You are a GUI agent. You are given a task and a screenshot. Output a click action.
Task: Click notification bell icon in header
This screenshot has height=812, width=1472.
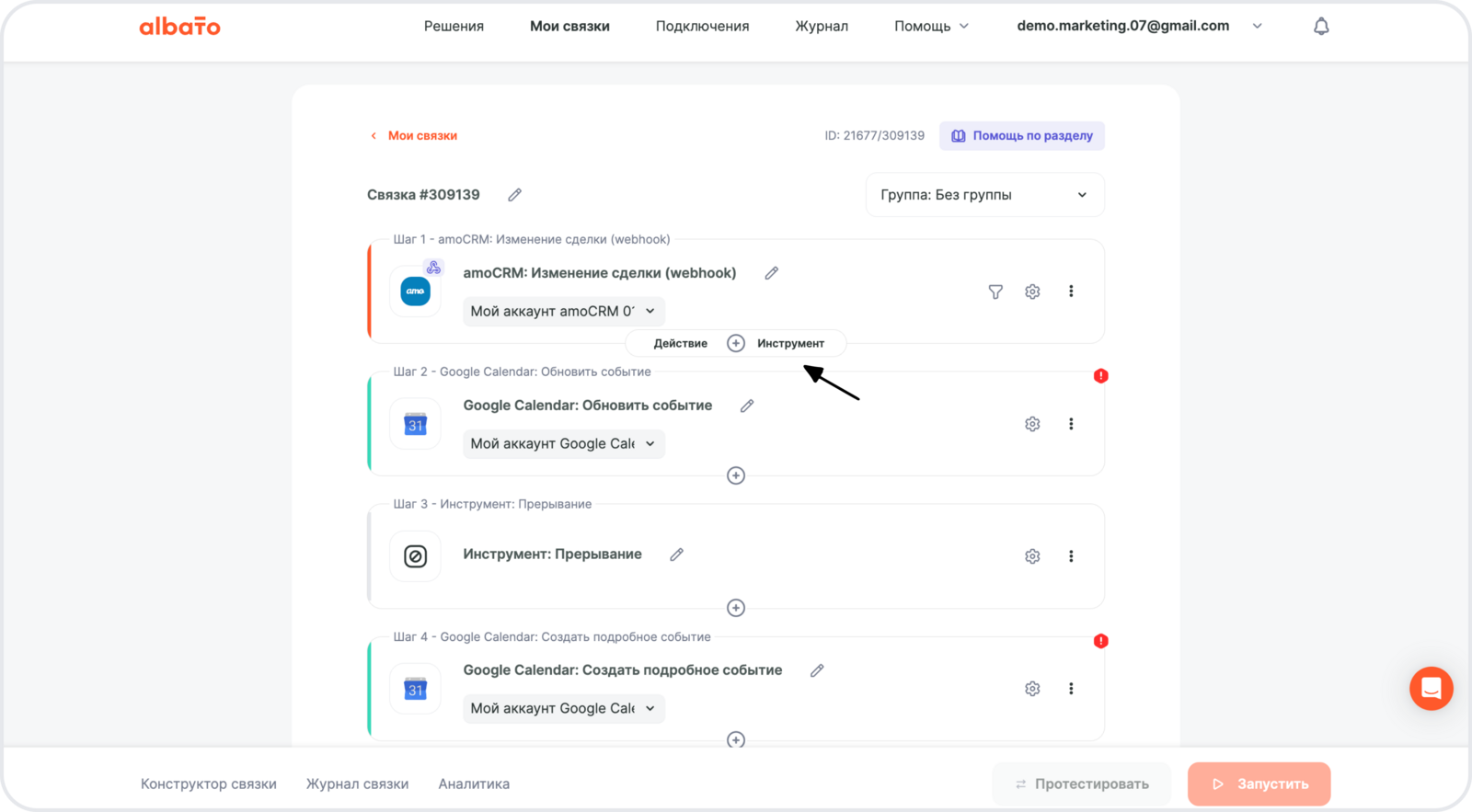pos(1321,27)
